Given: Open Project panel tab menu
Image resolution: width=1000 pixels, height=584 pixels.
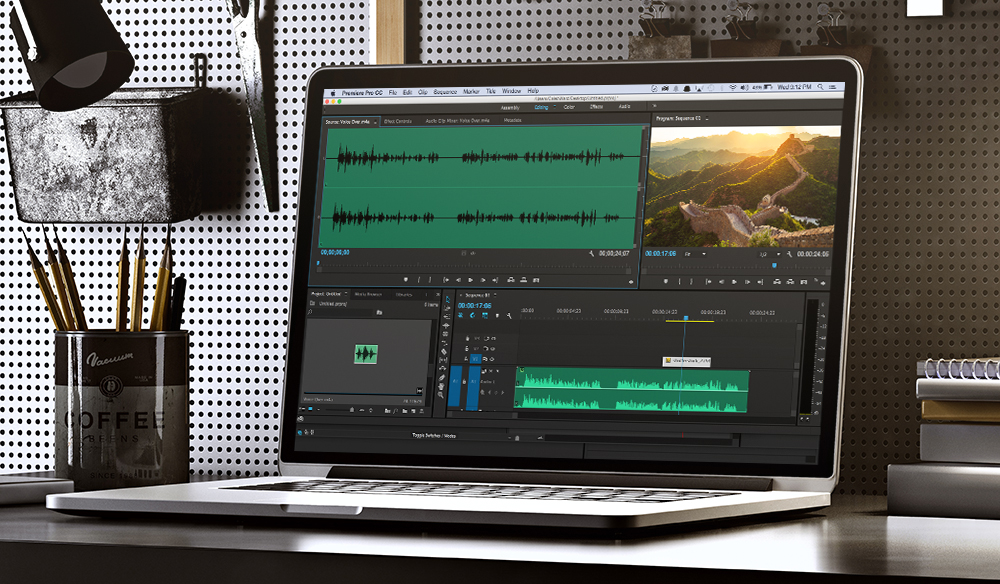Looking at the screenshot, I should pos(346,294).
